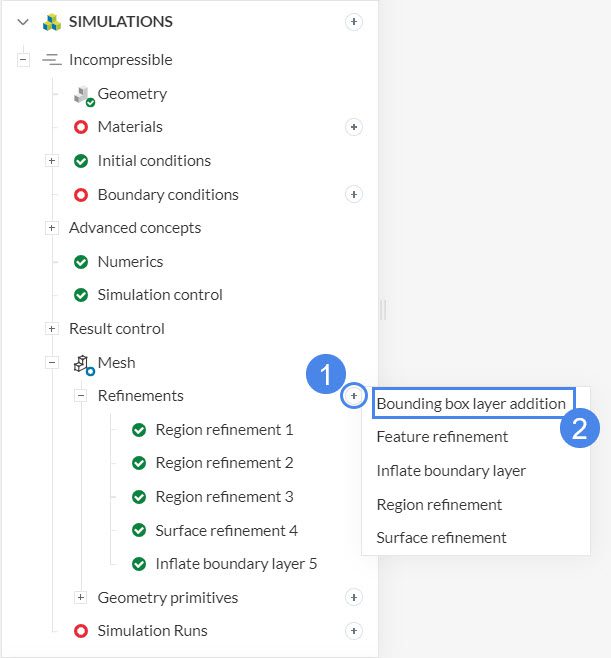The image size is (611, 658).
Task: Pick Inflate boundary layer menu option
Action: [x=450, y=470]
